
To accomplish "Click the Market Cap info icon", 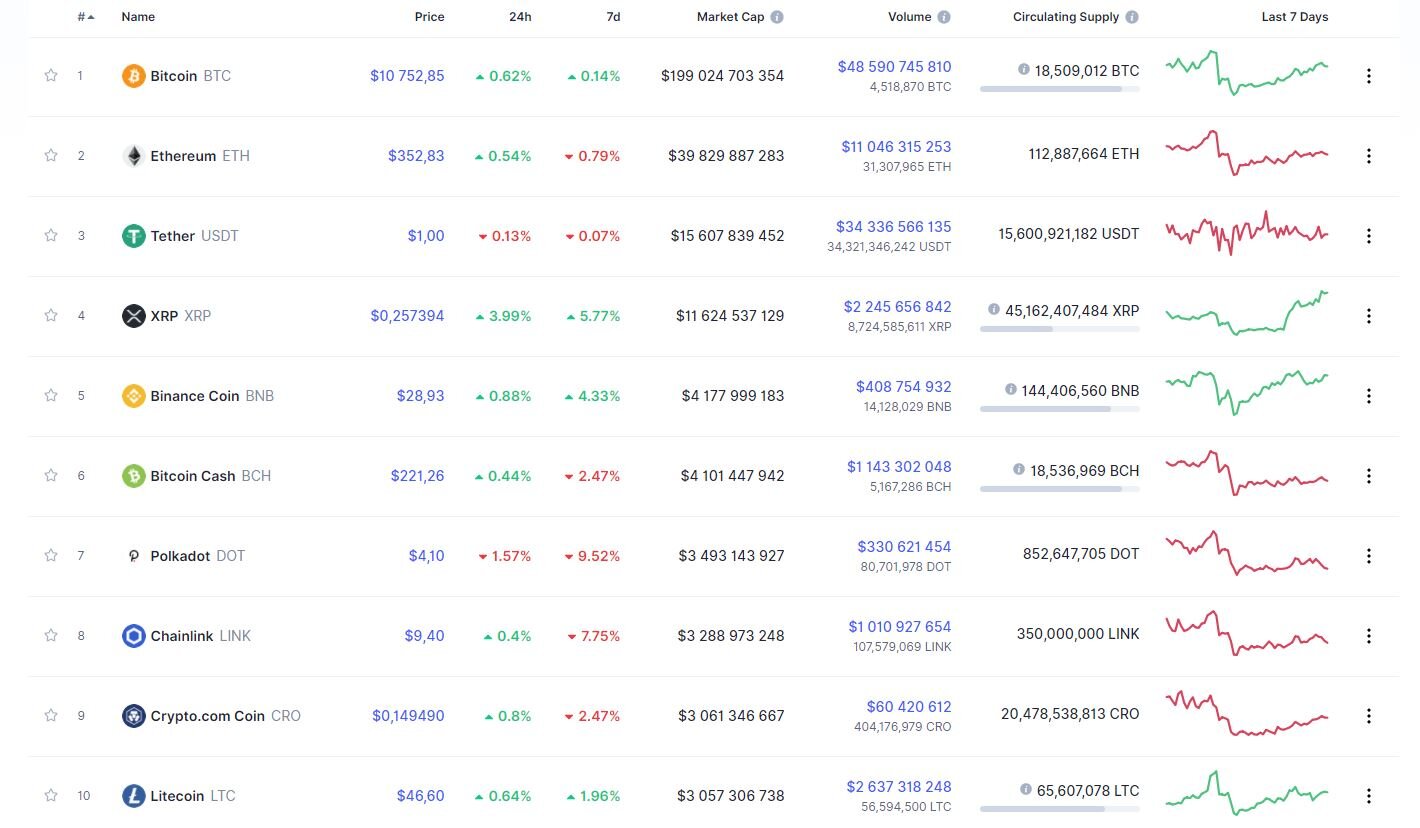I will click(x=777, y=17).
